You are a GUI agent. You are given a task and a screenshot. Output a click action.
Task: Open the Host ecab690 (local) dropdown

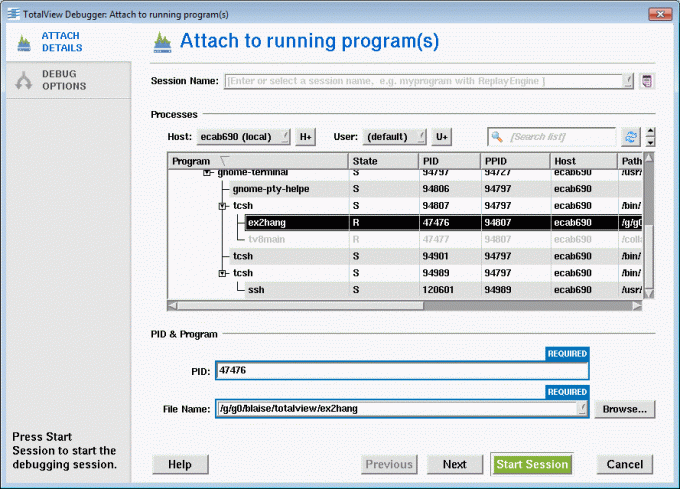[x=243, y=137]
